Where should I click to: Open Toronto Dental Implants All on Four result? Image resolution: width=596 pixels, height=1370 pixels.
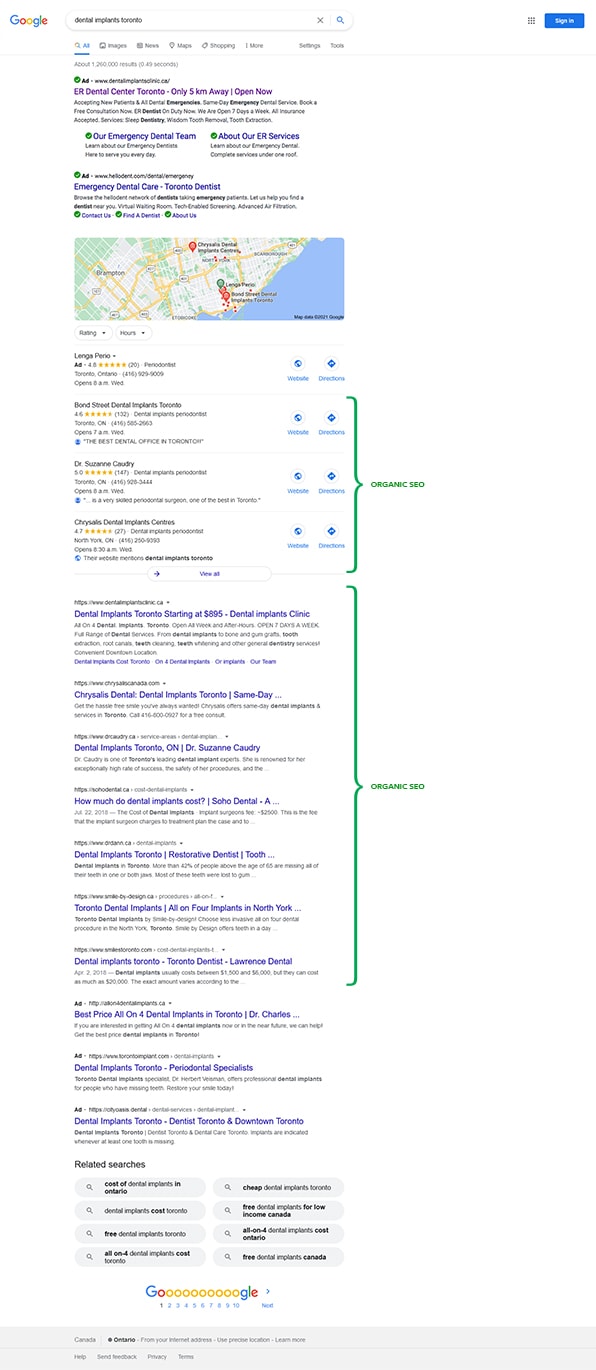187,908
